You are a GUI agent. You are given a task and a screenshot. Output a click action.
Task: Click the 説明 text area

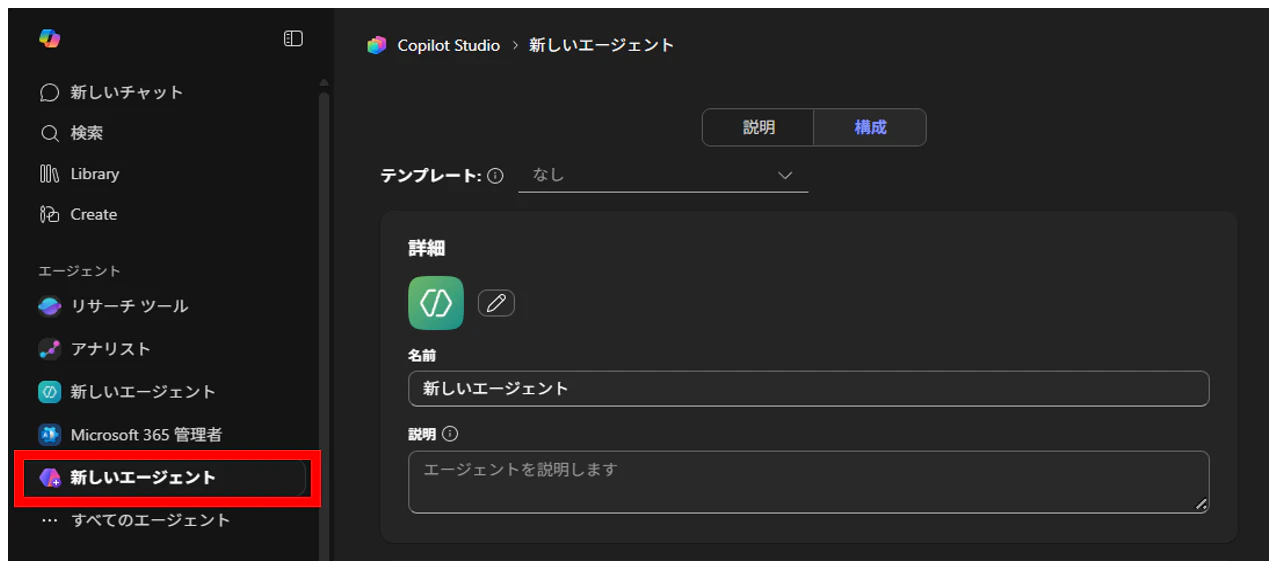point(809,482)
